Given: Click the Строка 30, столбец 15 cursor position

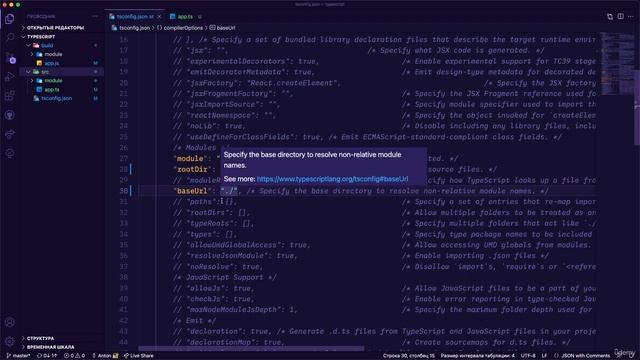Looking at the screenshot, I should 409,356.
